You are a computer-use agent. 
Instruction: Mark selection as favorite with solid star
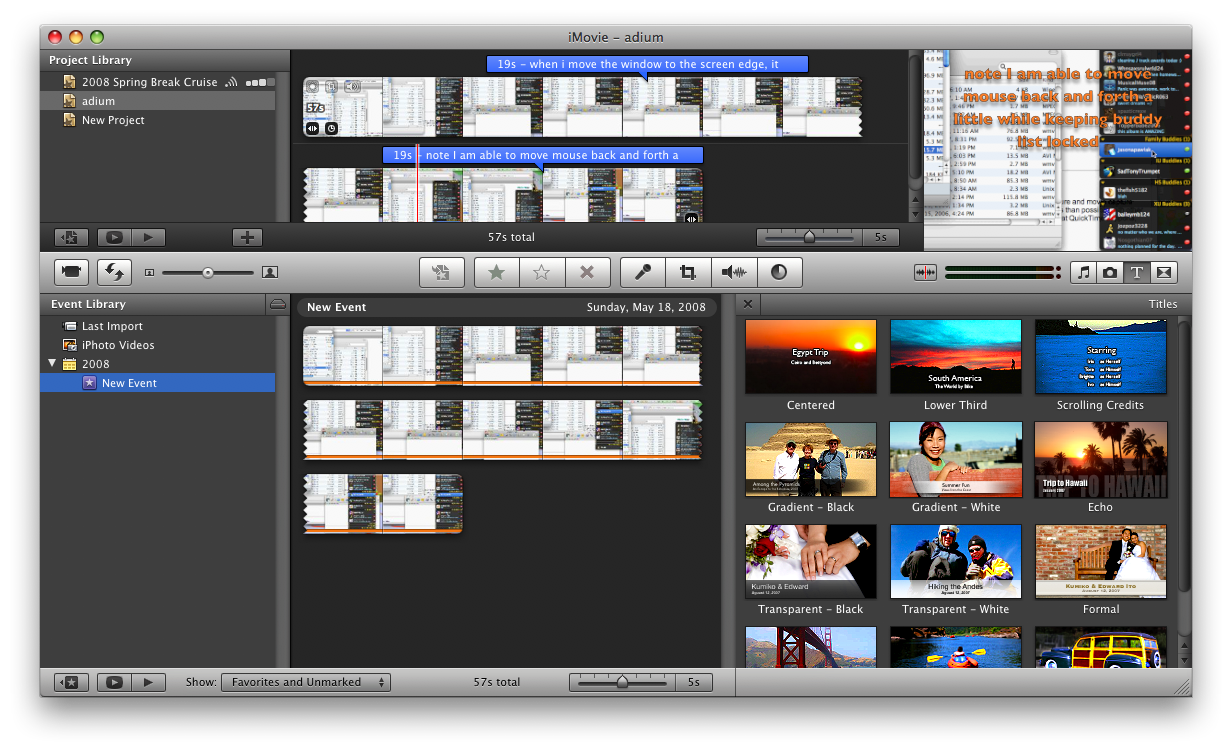pyautogui.click(x=496, y=272)
